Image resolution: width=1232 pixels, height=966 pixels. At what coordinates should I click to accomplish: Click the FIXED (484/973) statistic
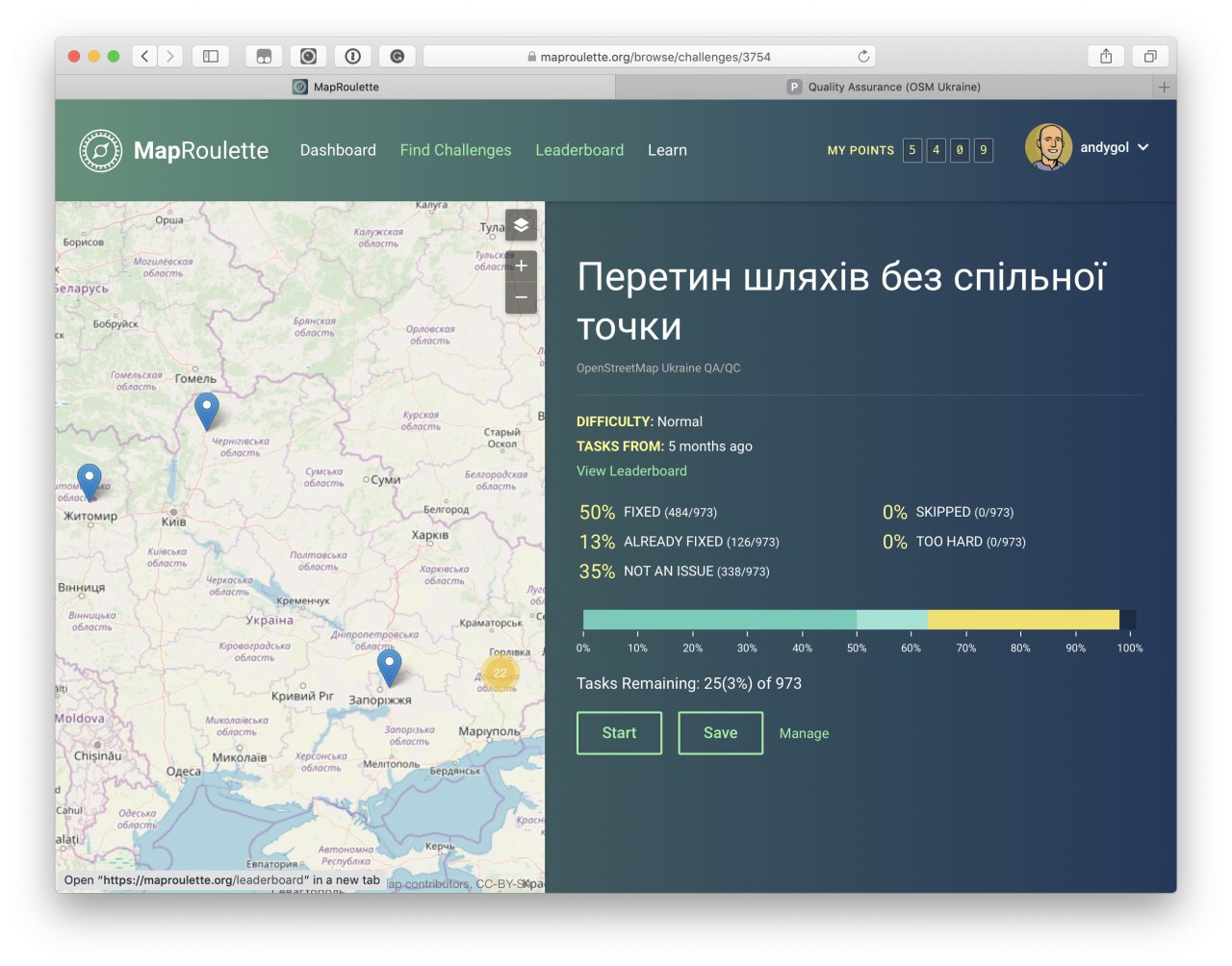click(x=648, y=512)
